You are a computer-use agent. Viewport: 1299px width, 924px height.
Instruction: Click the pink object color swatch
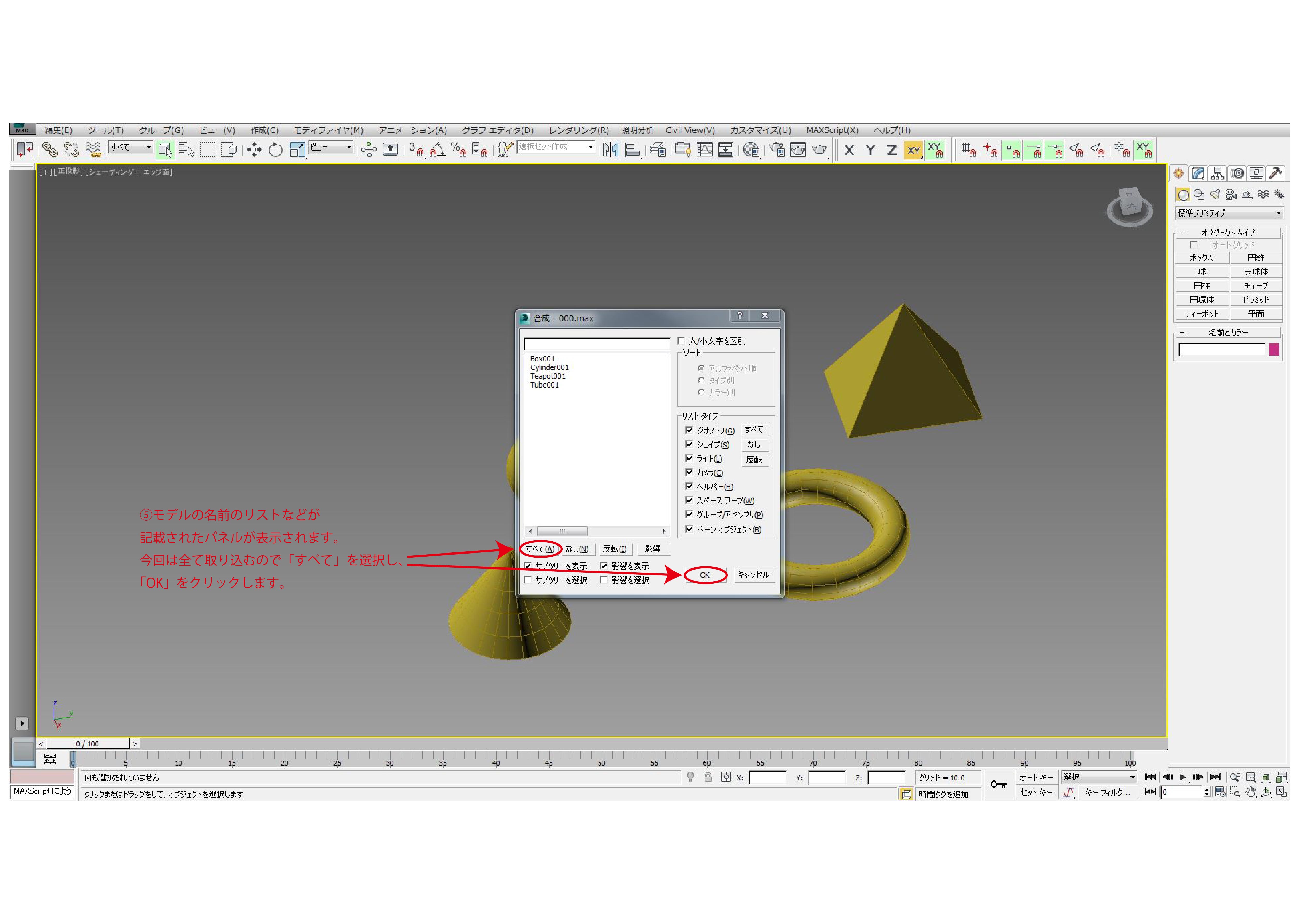point(1273,349)
